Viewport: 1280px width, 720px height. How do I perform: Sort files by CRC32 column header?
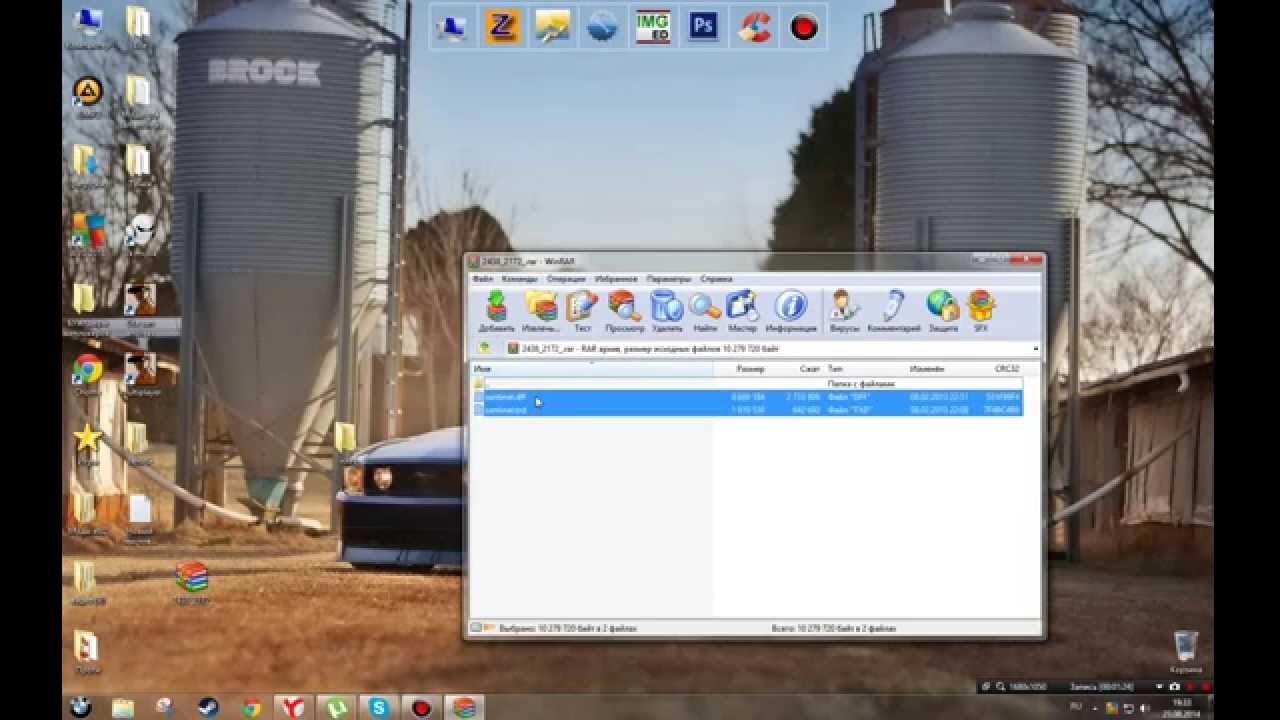tap(998, 369)
